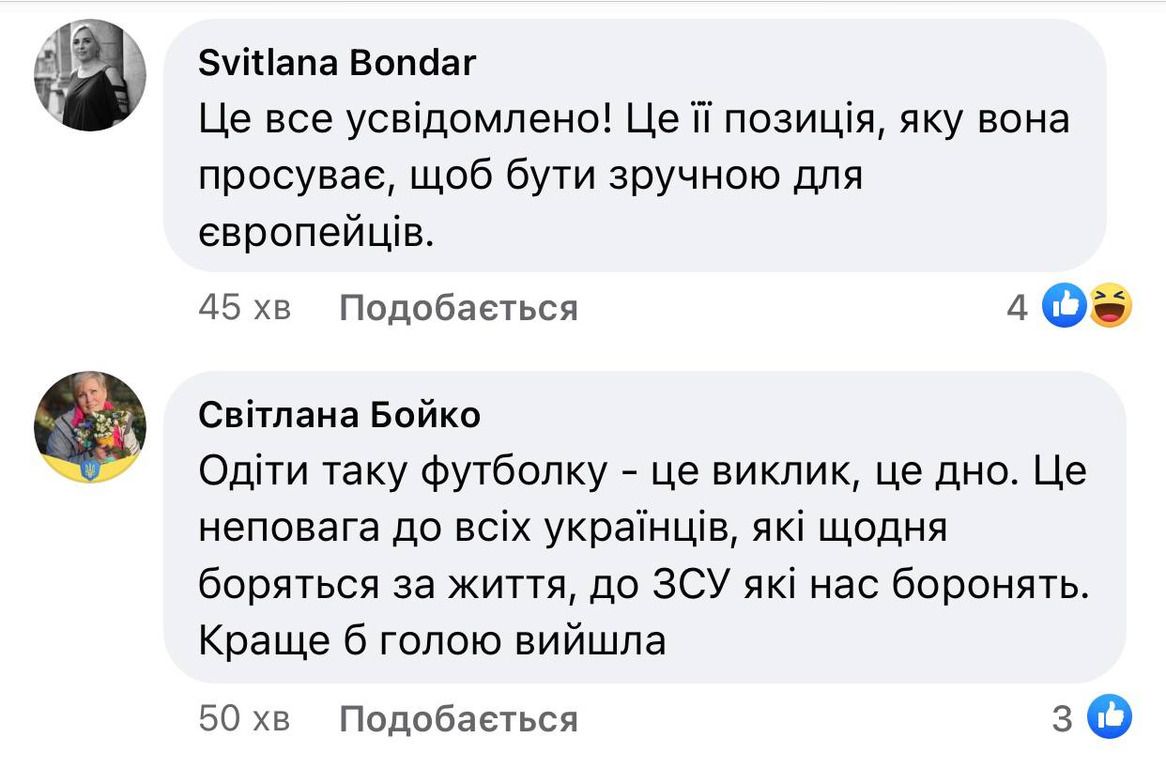This screenshot has width=1166, height=768.
Task: Click the trident flag badge on Бойко's avatar
Action: 90,467
